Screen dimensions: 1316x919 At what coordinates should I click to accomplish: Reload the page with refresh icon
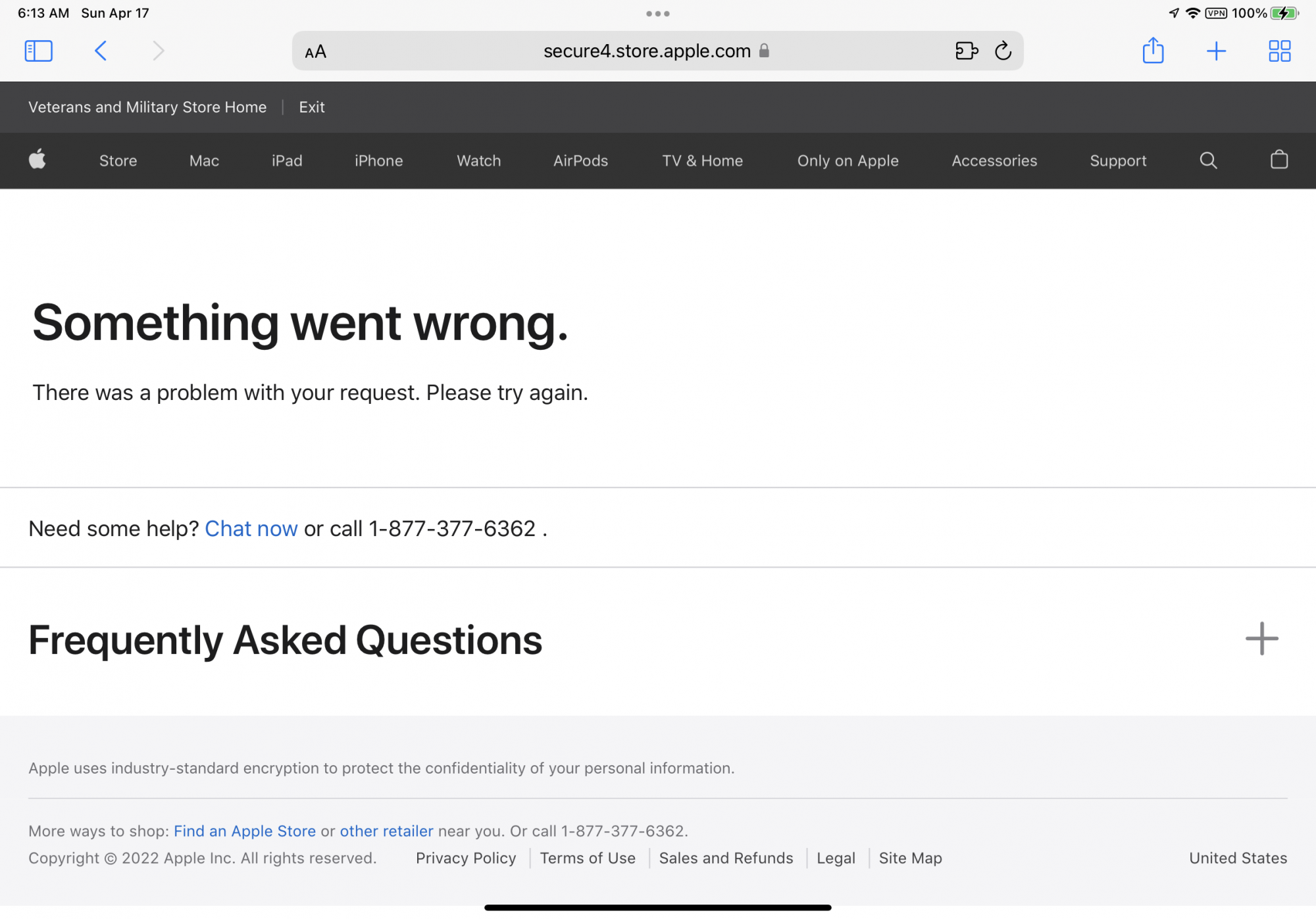click(x=1003, y=51)
